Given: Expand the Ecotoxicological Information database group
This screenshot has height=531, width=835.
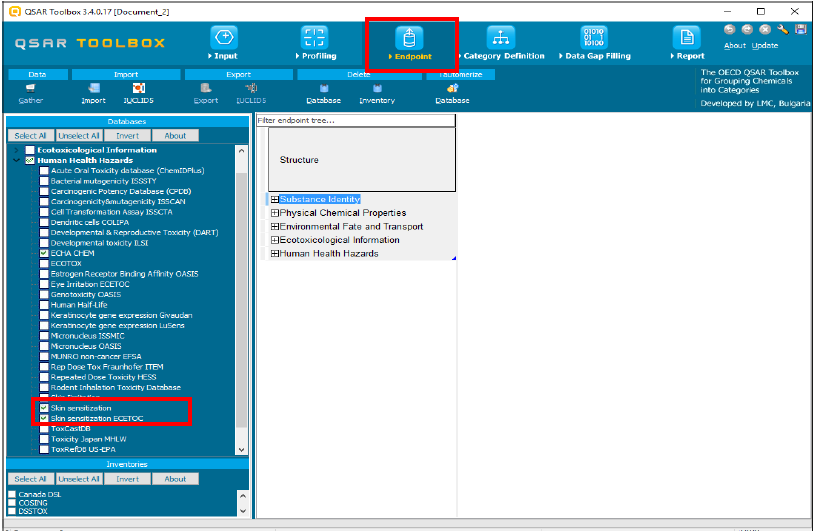Looking at the screenshot, I should (x=16, y=150).
